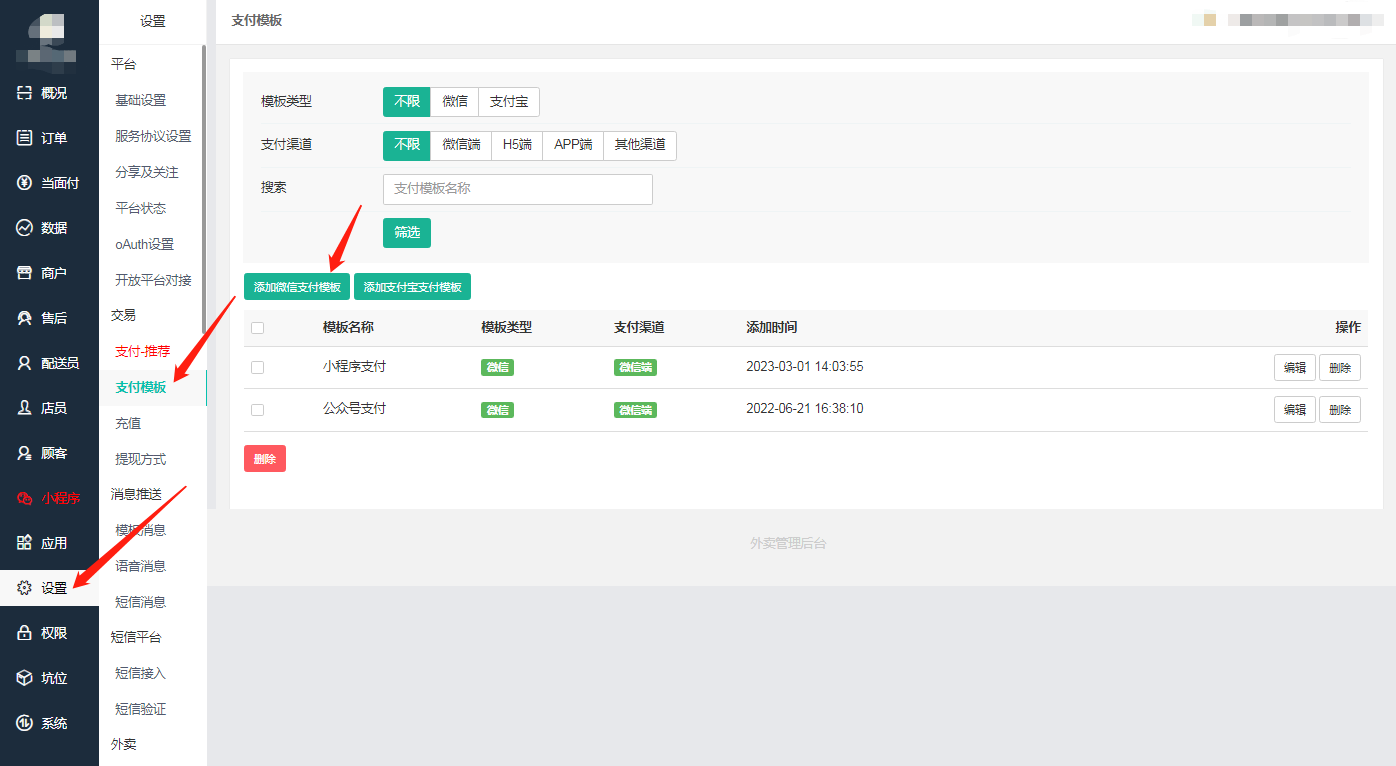Image resolution: width=1396 pixels, height=766 pixels.
Task: Click the red batch 删除 button
Action: (265, 459)
